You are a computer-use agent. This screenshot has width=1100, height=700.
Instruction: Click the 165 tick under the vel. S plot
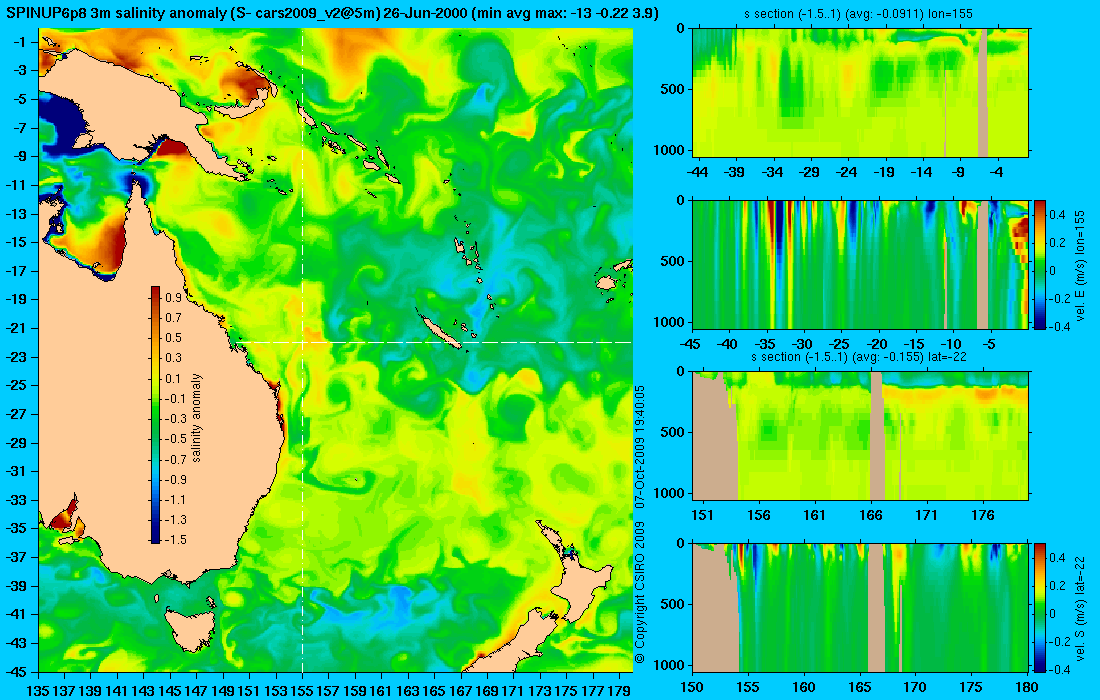point(859,687)
